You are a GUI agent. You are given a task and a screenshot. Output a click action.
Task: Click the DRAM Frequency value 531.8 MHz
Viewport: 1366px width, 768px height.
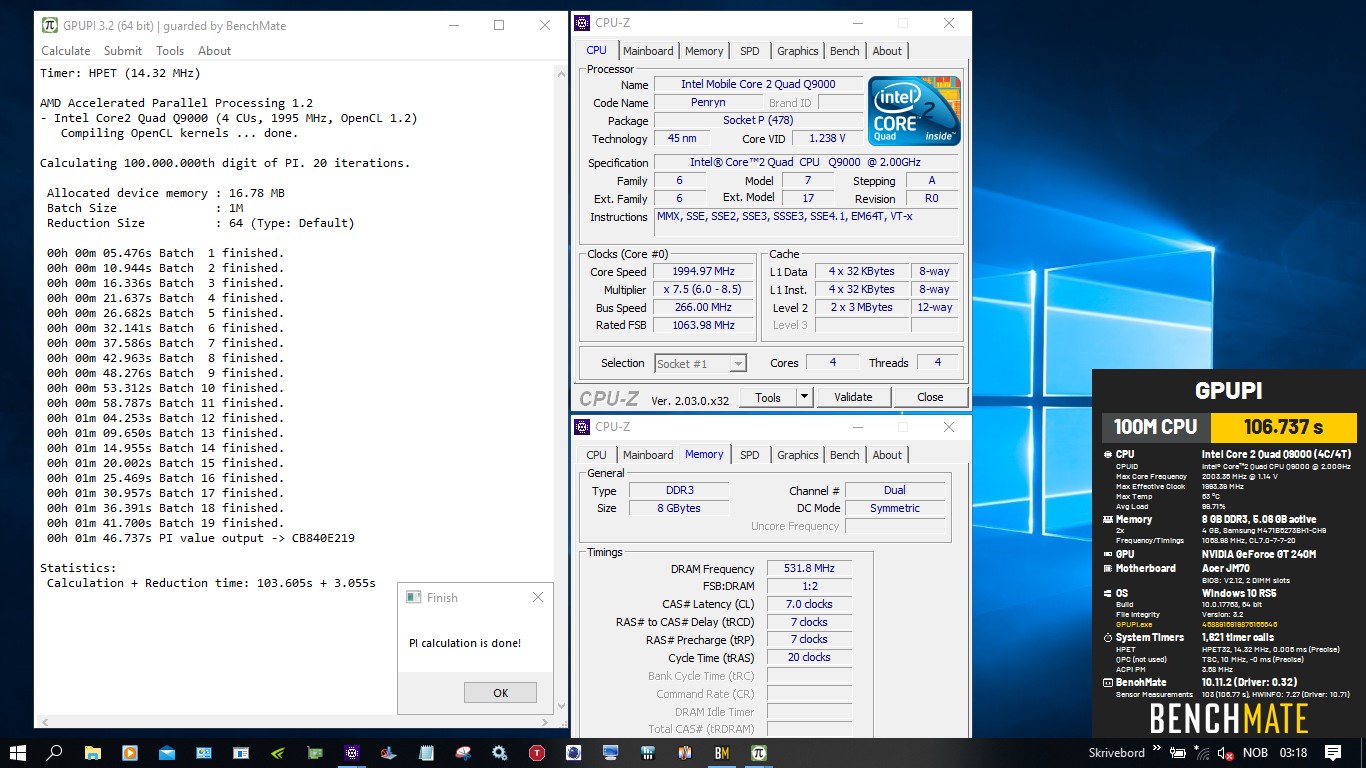(x=809, y=569)
